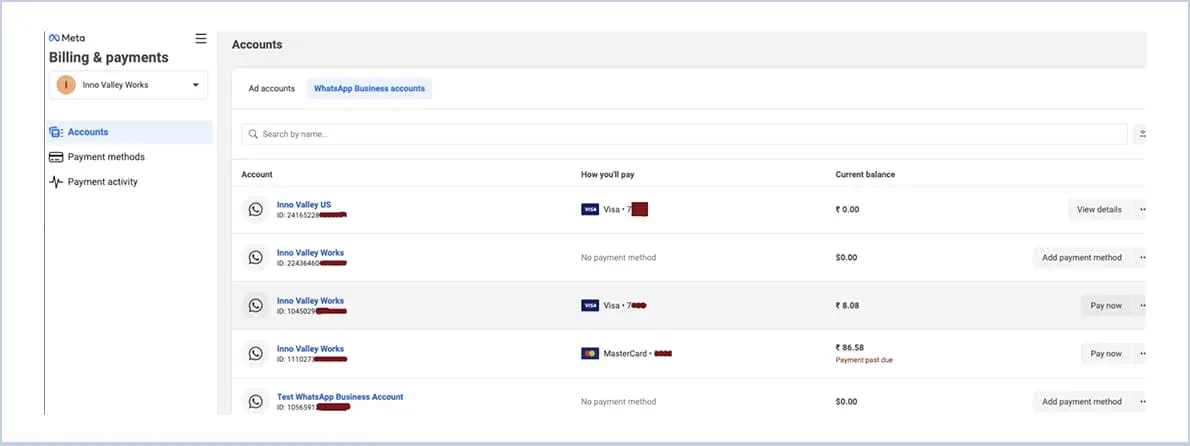Open Payment activity in the sidebar
The width and height of the screenshot is (1190, 446).
(102, 182)
